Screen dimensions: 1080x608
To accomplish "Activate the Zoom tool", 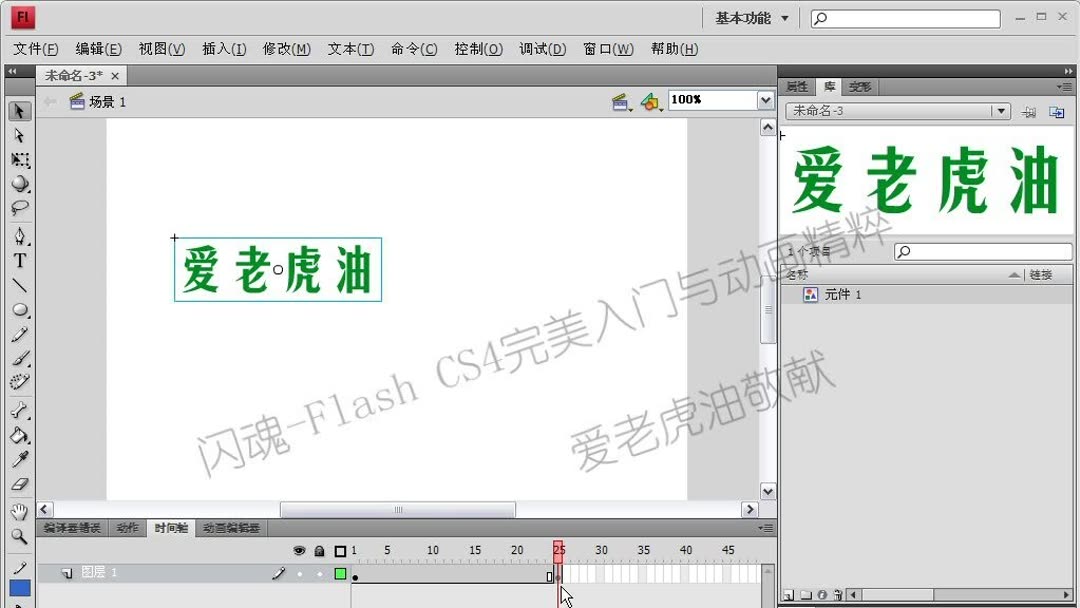I will pyautogui.click(x=19, y=537).
